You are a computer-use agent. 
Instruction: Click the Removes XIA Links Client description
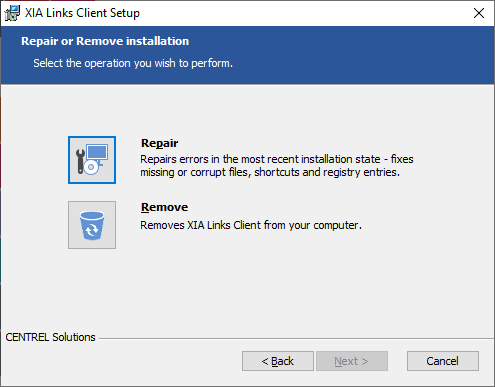coord(251,225)
